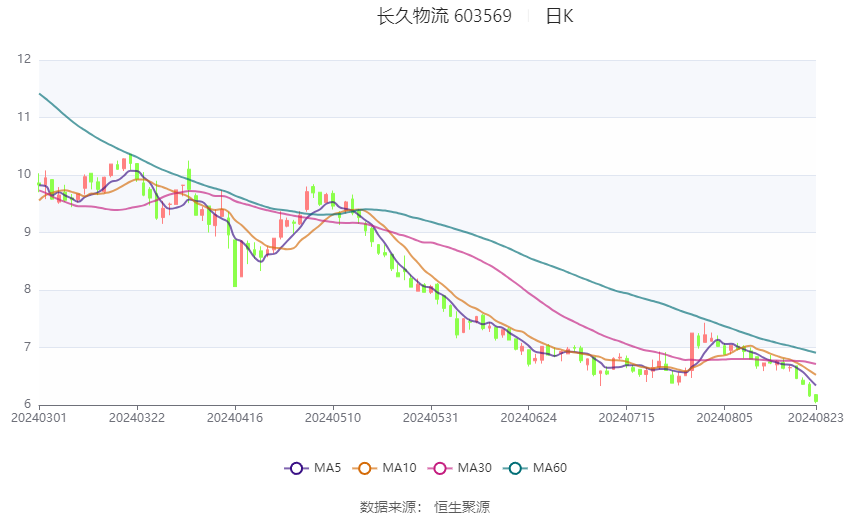Click the 数据来源 label
This screenshot has height=517, width=850.
[388, 507]
